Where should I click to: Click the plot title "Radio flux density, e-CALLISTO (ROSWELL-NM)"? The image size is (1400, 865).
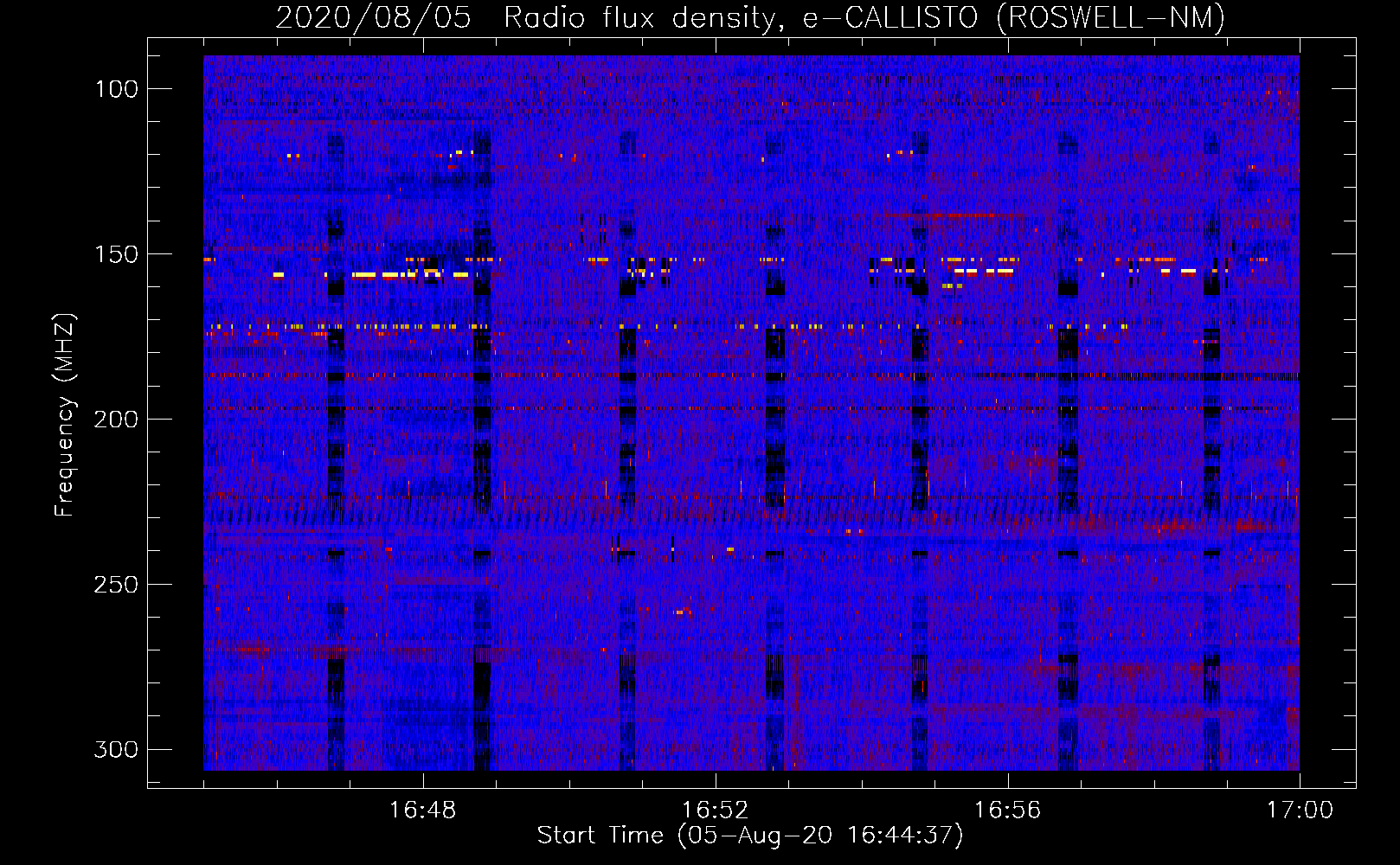[x=864, y=17]
